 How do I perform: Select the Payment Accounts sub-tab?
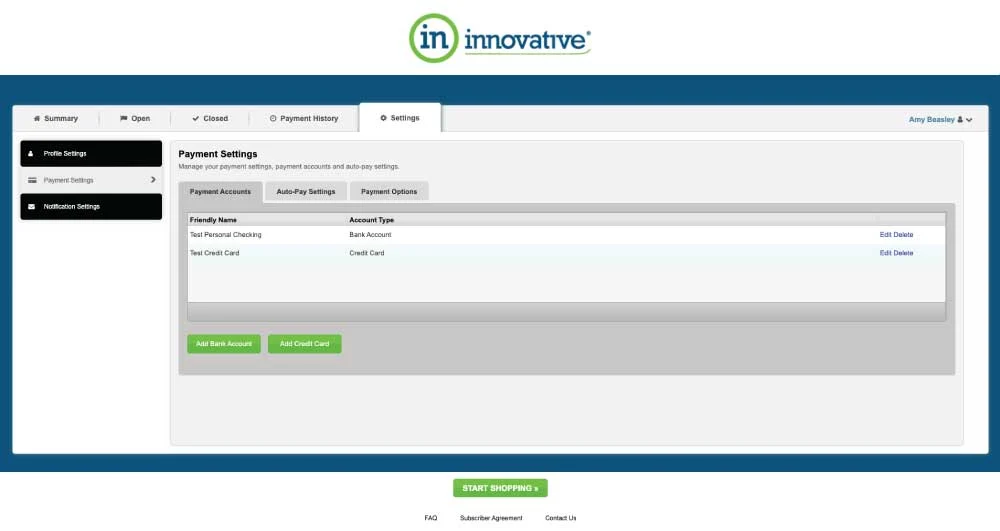[x=220, y=192]
